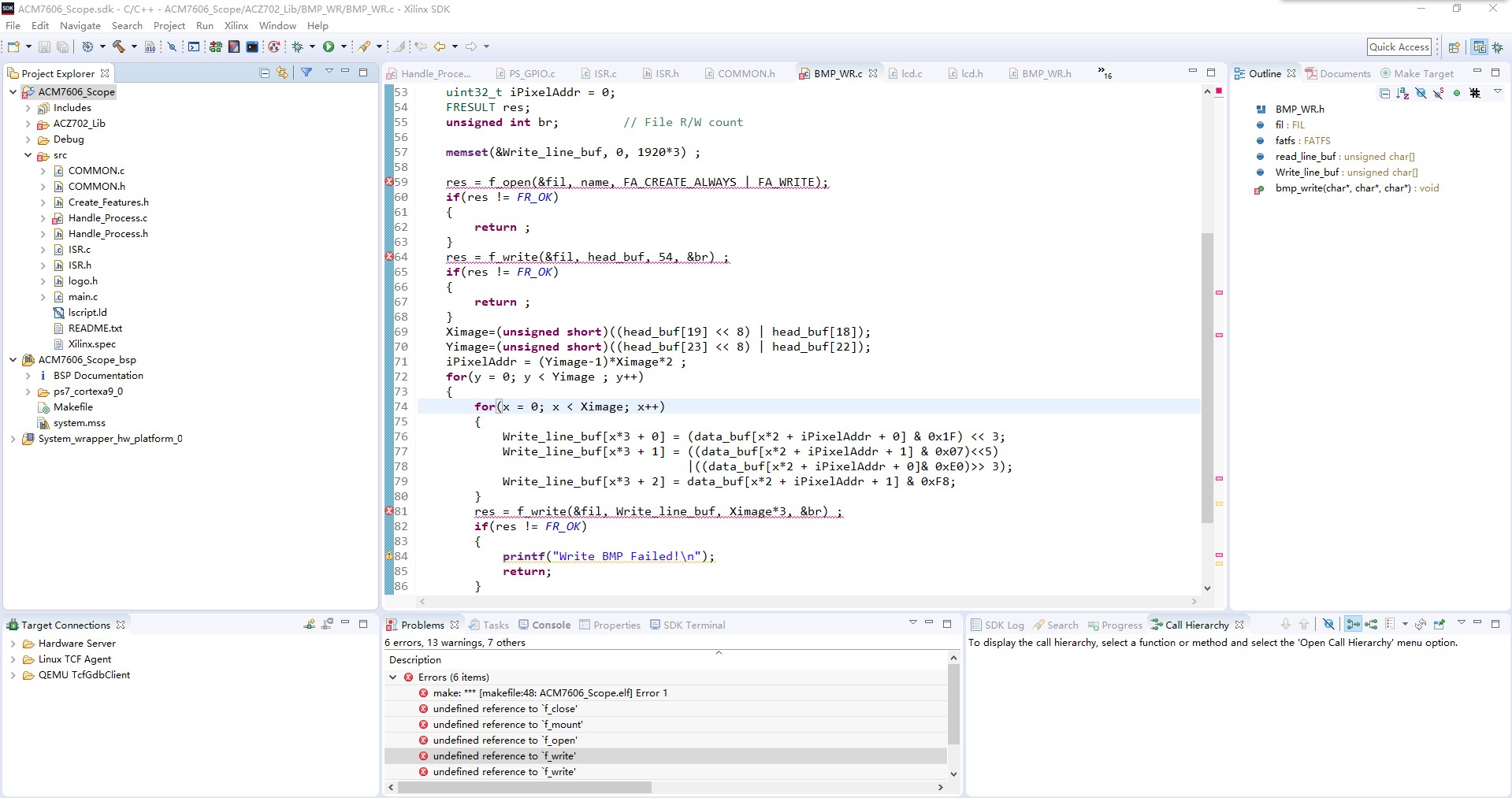The width and height of the screenshot is (1512, 798).
Task: Collapse all items in the Outline view
Action: [x=1384, y=93]
